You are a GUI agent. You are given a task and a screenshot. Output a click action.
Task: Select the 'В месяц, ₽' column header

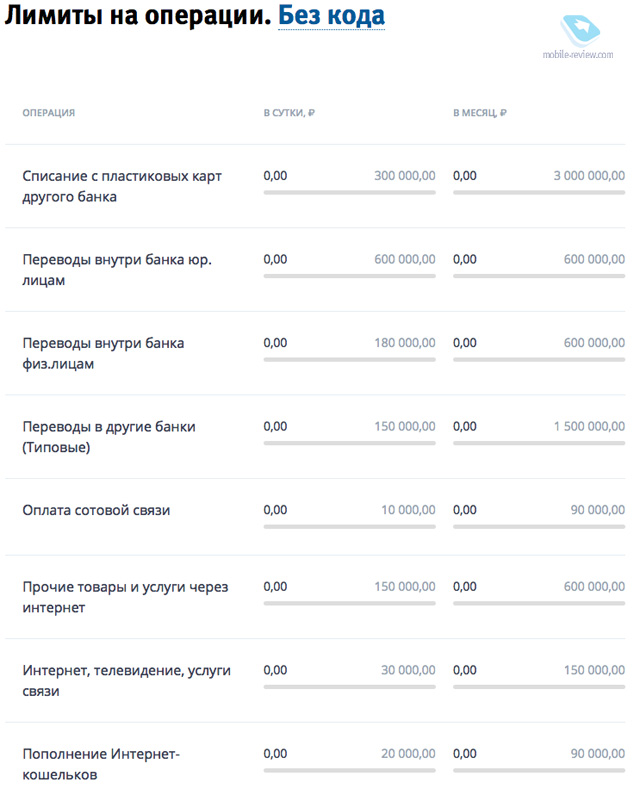(480, 113)
